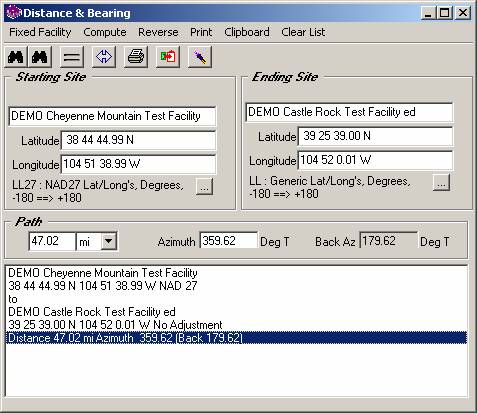The image size is (477, 413).
Task: Click the equals-sign compute toolbar icon
Action: pos(72,57)
